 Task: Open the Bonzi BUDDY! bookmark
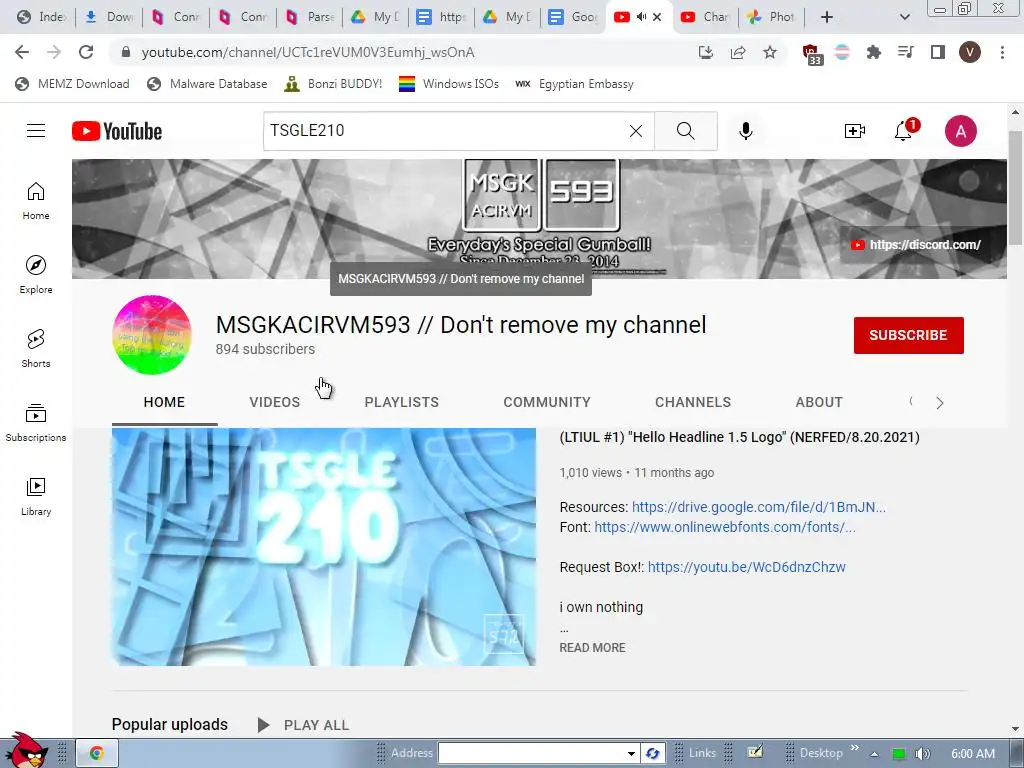click(334, 84)
